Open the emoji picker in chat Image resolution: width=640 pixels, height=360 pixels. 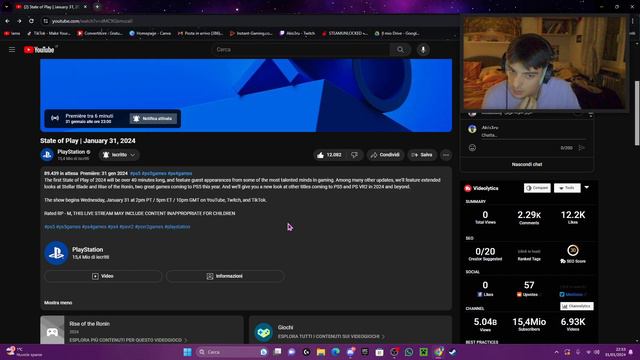click(472, 148)
